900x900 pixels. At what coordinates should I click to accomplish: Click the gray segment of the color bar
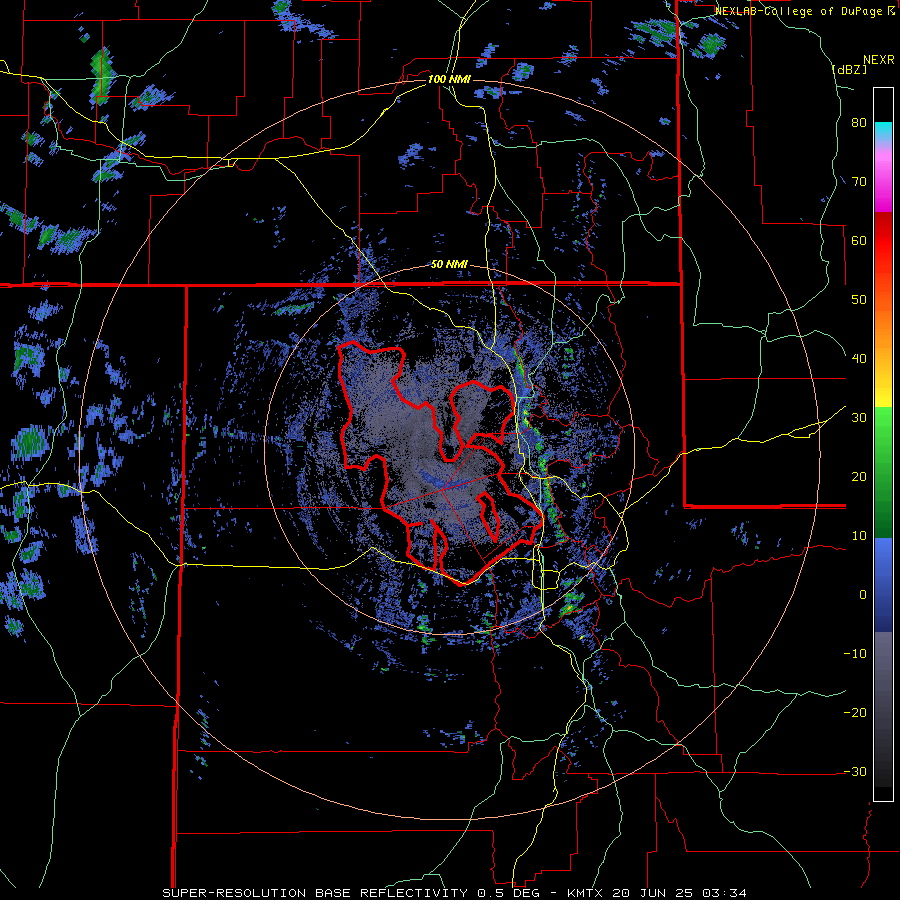pos(883,709)
